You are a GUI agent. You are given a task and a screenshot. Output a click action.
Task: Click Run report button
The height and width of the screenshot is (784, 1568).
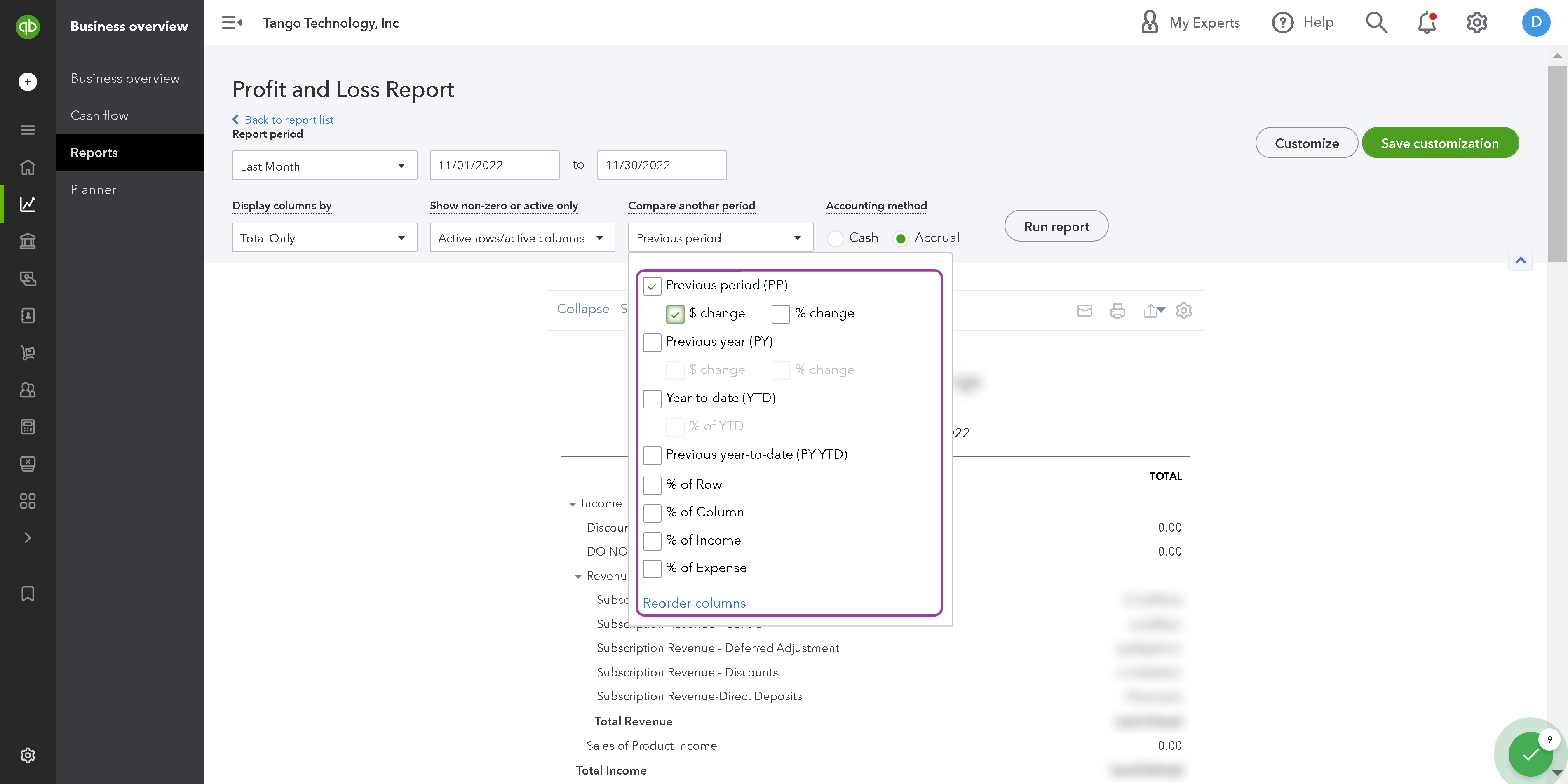[1056, 226]
